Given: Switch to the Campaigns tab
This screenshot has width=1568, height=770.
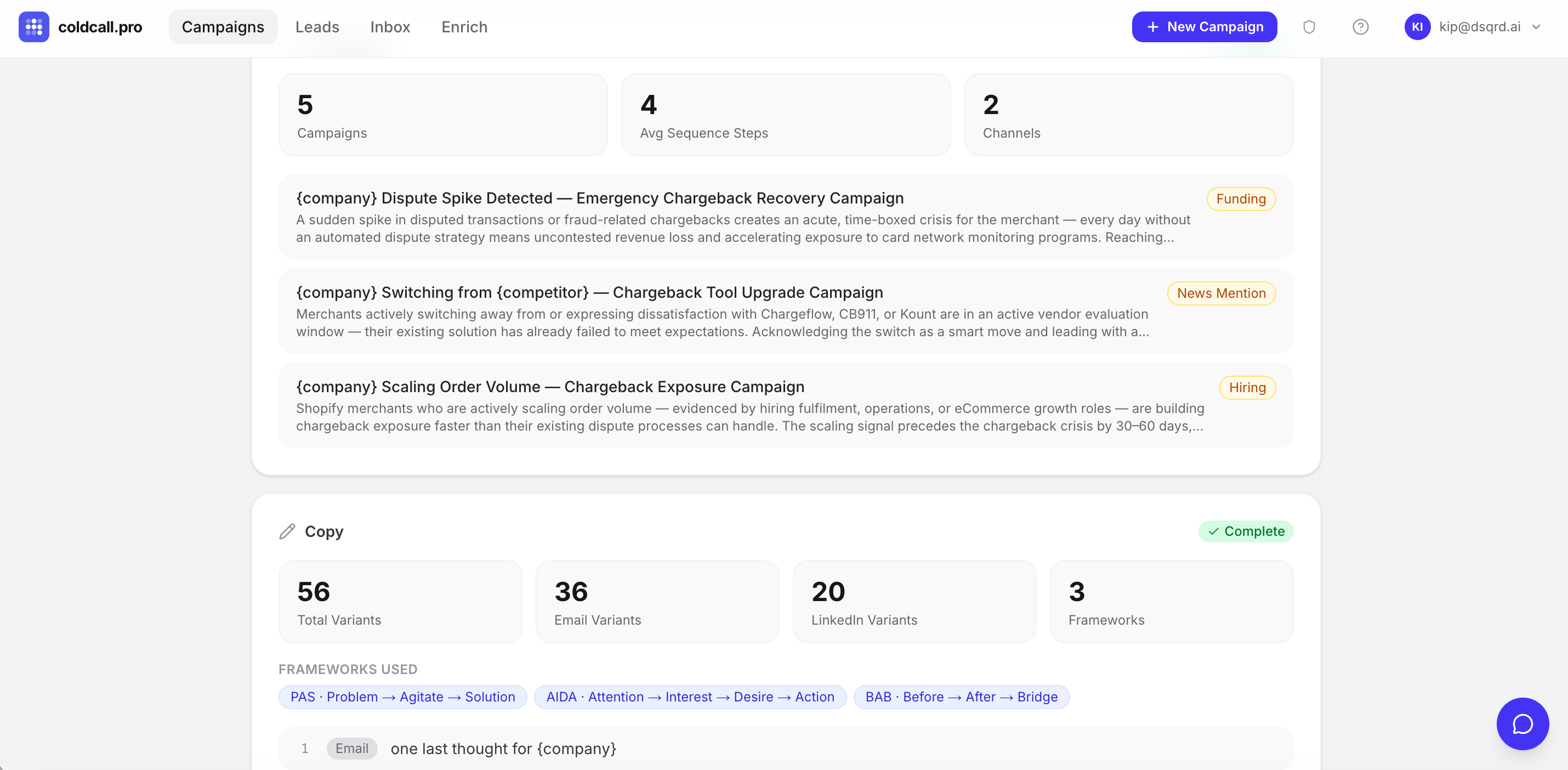Looking at the screenshot, I should tap(223, 27).
